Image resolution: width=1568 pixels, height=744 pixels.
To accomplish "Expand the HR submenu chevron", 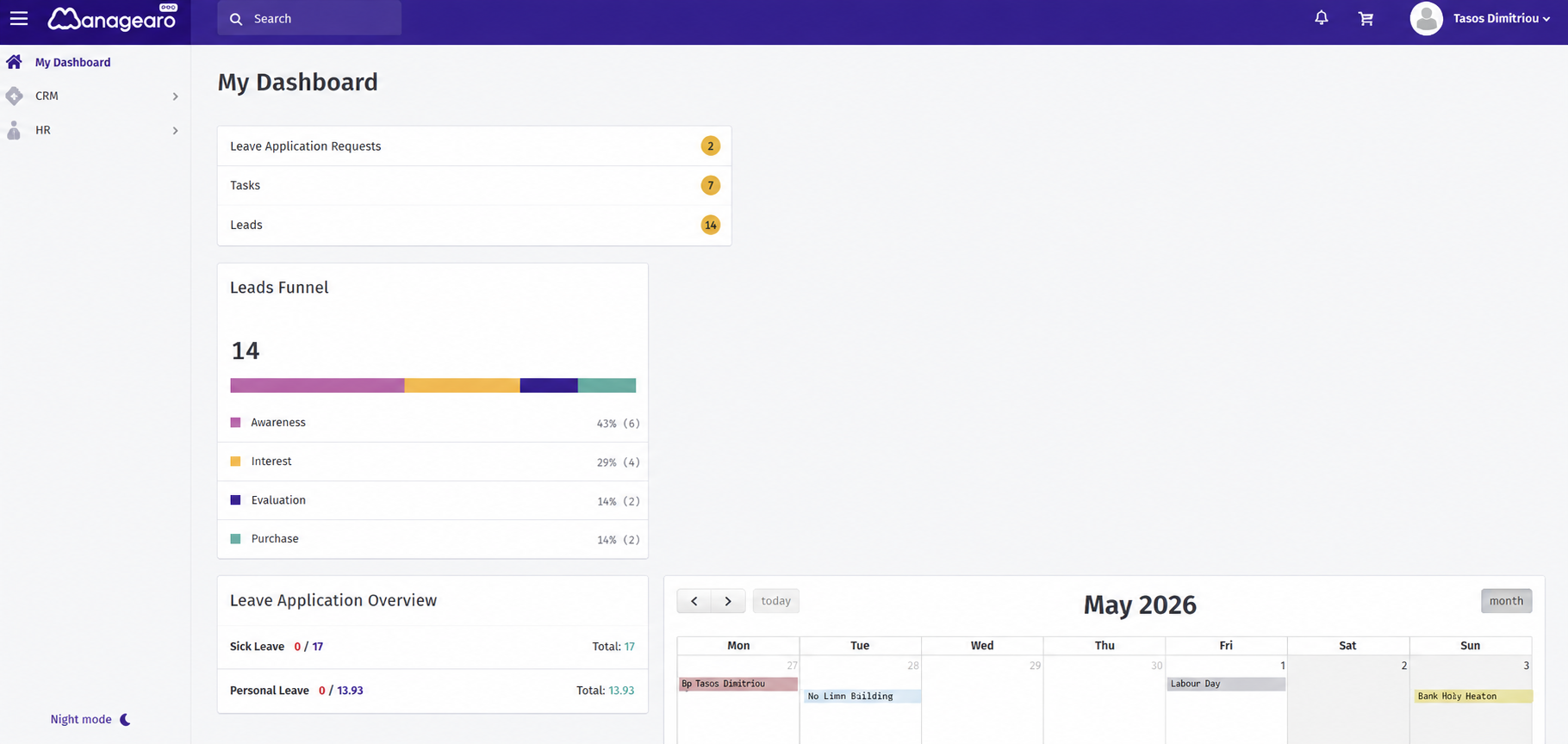I will 175,131.
